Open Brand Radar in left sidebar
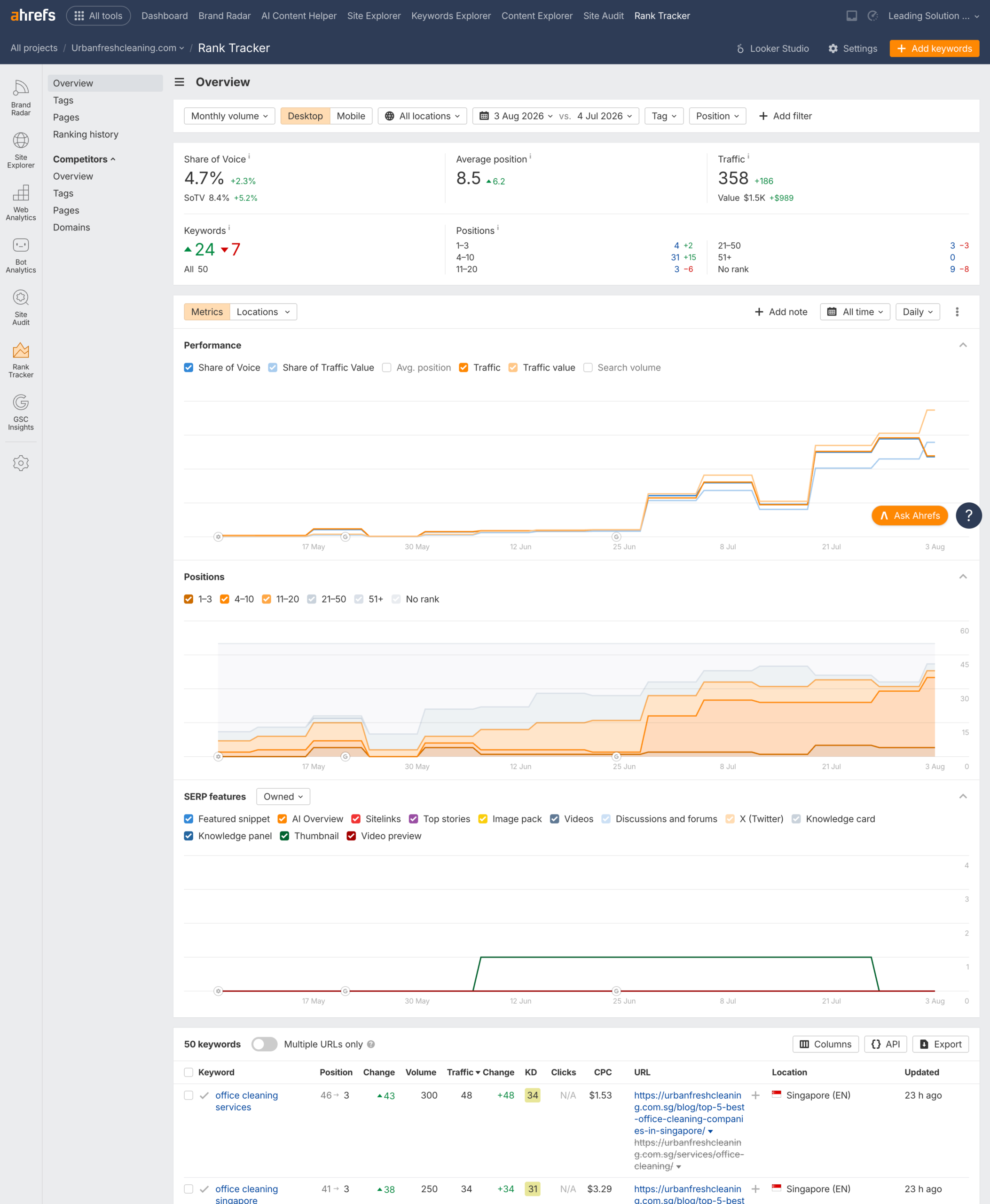Viewport: 990px width, 1204px height. pos(21,97)
